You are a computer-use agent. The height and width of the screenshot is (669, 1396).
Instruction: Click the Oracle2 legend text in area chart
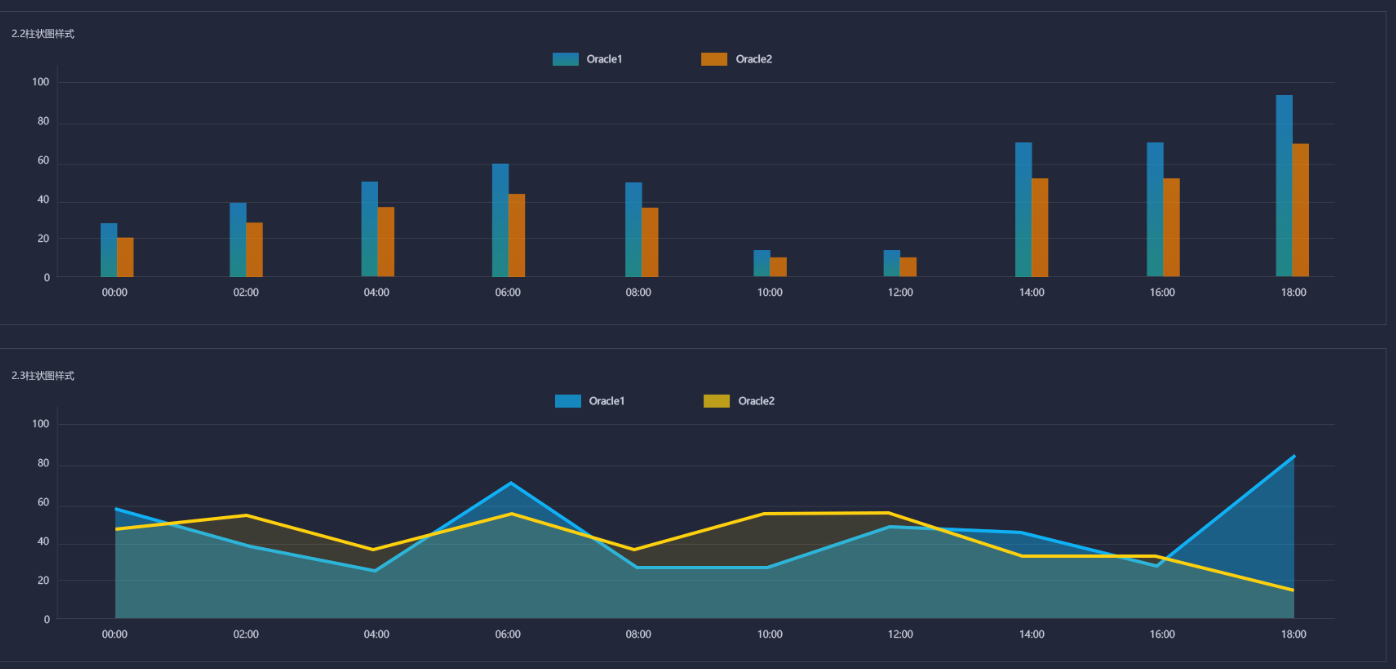pyautogui.click(x=756, y=401)
